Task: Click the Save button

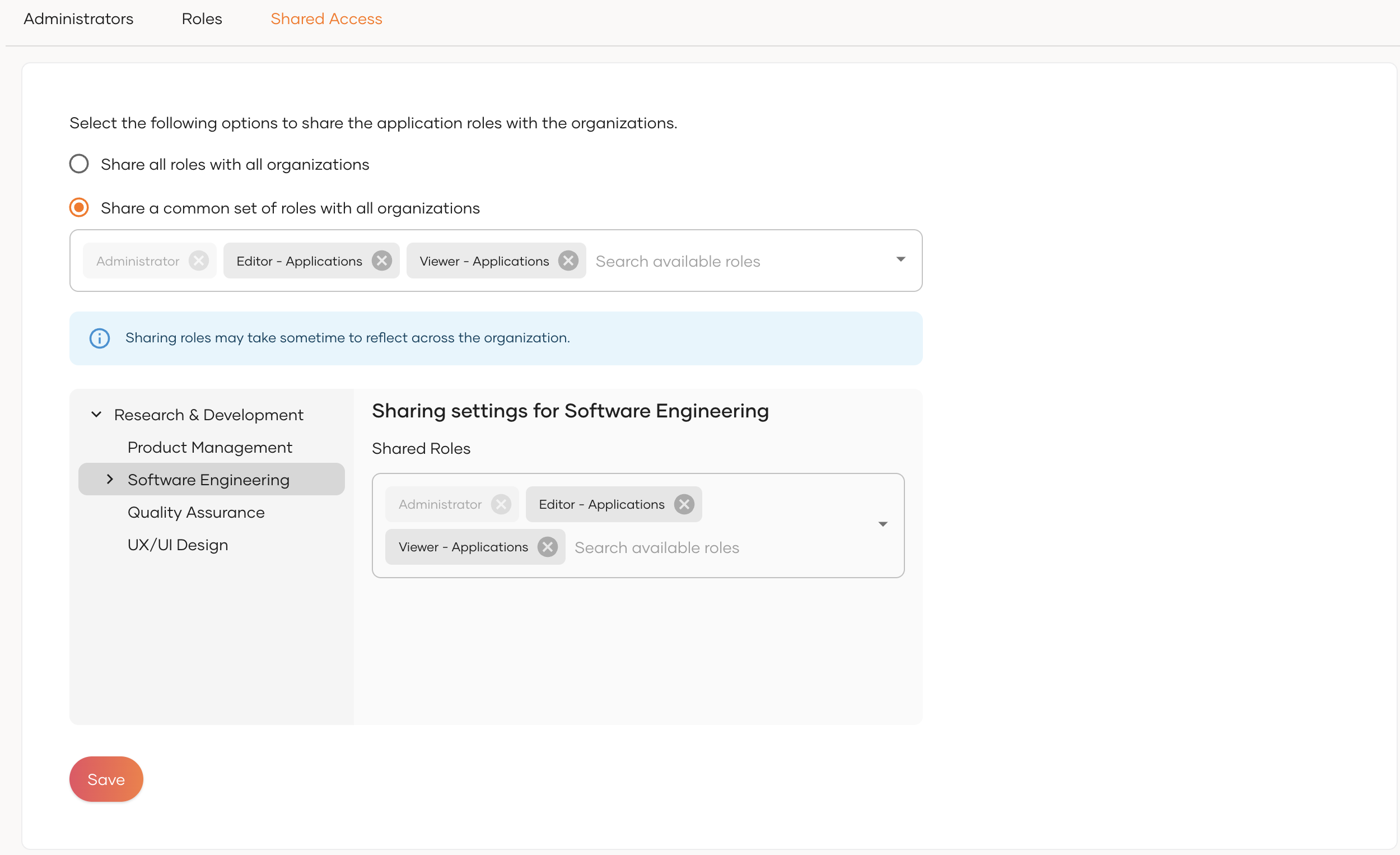Action: pyautogui.click(x=106, y=779)
